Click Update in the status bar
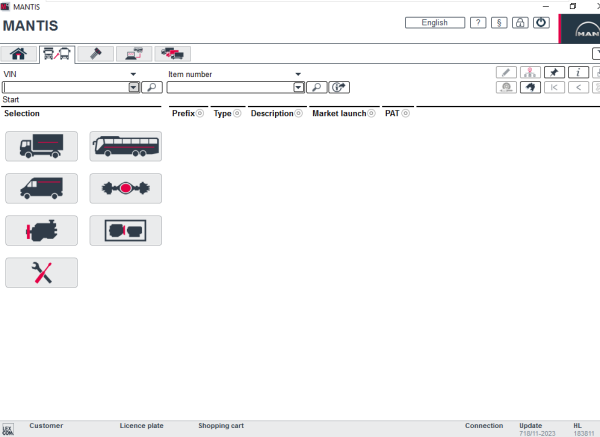 531,426
